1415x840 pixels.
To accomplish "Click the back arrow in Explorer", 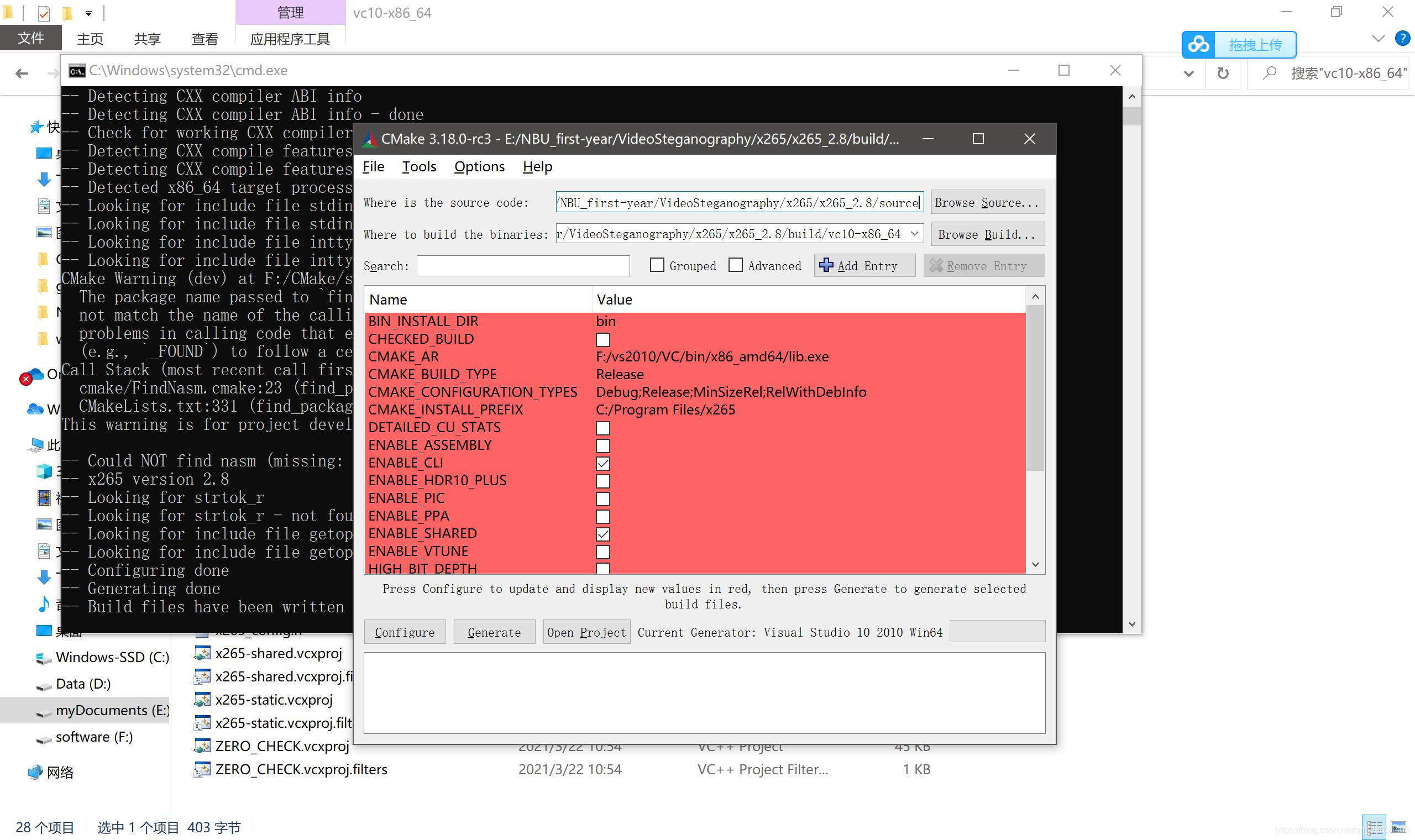I will coord(22,73).
